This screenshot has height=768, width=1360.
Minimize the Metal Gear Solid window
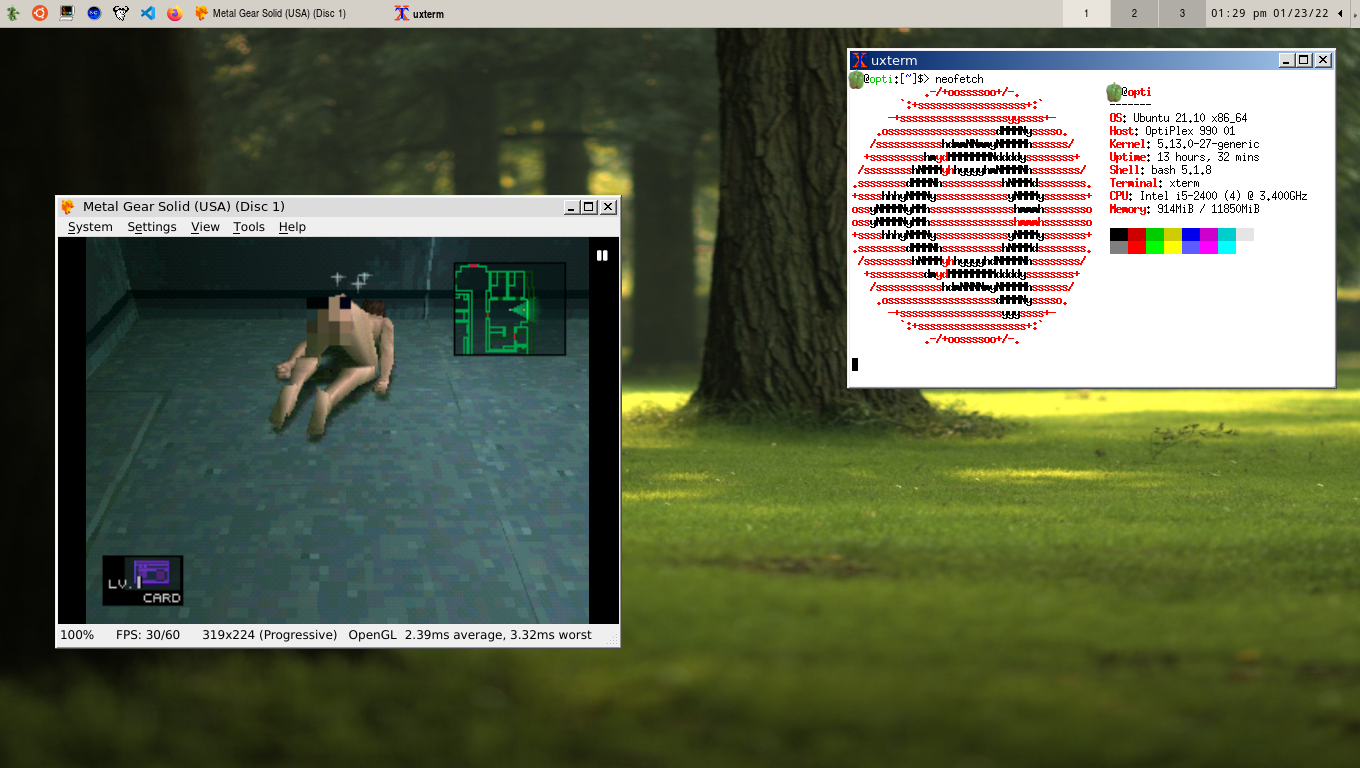pos(571,207)
